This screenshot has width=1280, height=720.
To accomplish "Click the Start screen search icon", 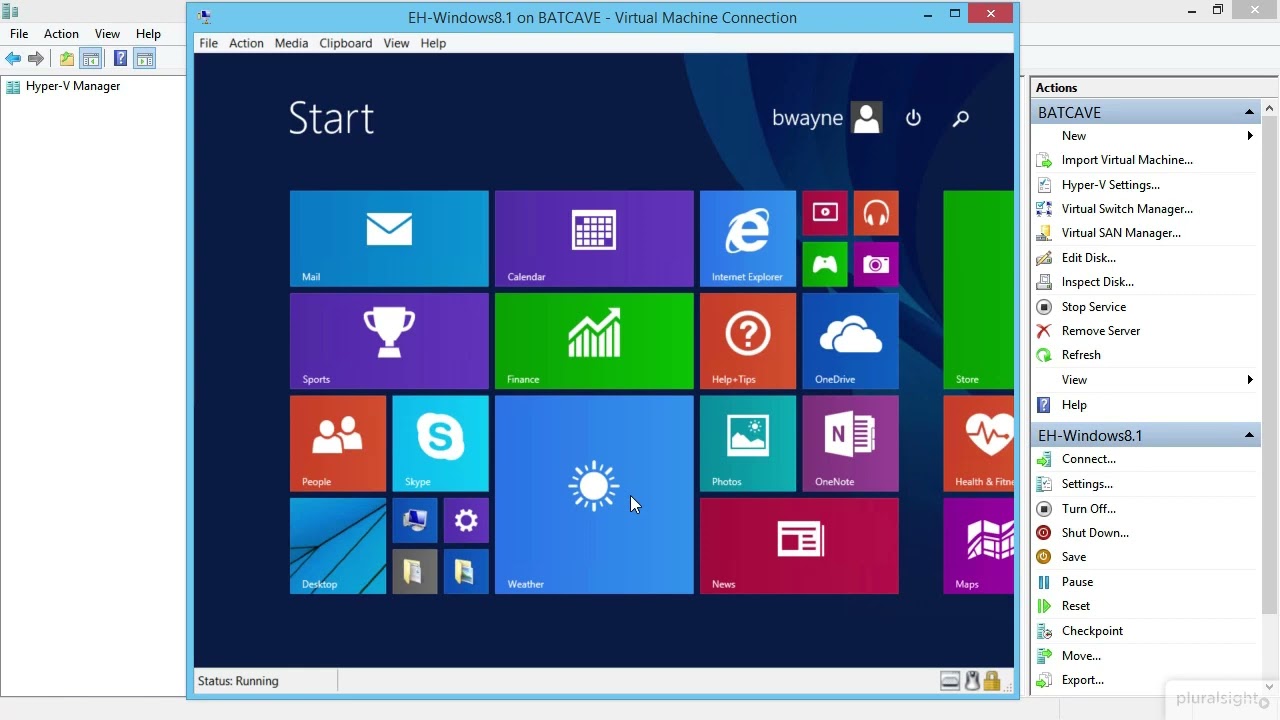I will tap(961, 118).
